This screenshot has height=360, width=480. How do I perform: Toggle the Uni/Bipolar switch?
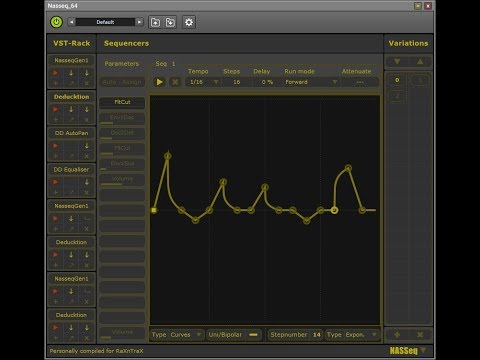tap(253, 335)
